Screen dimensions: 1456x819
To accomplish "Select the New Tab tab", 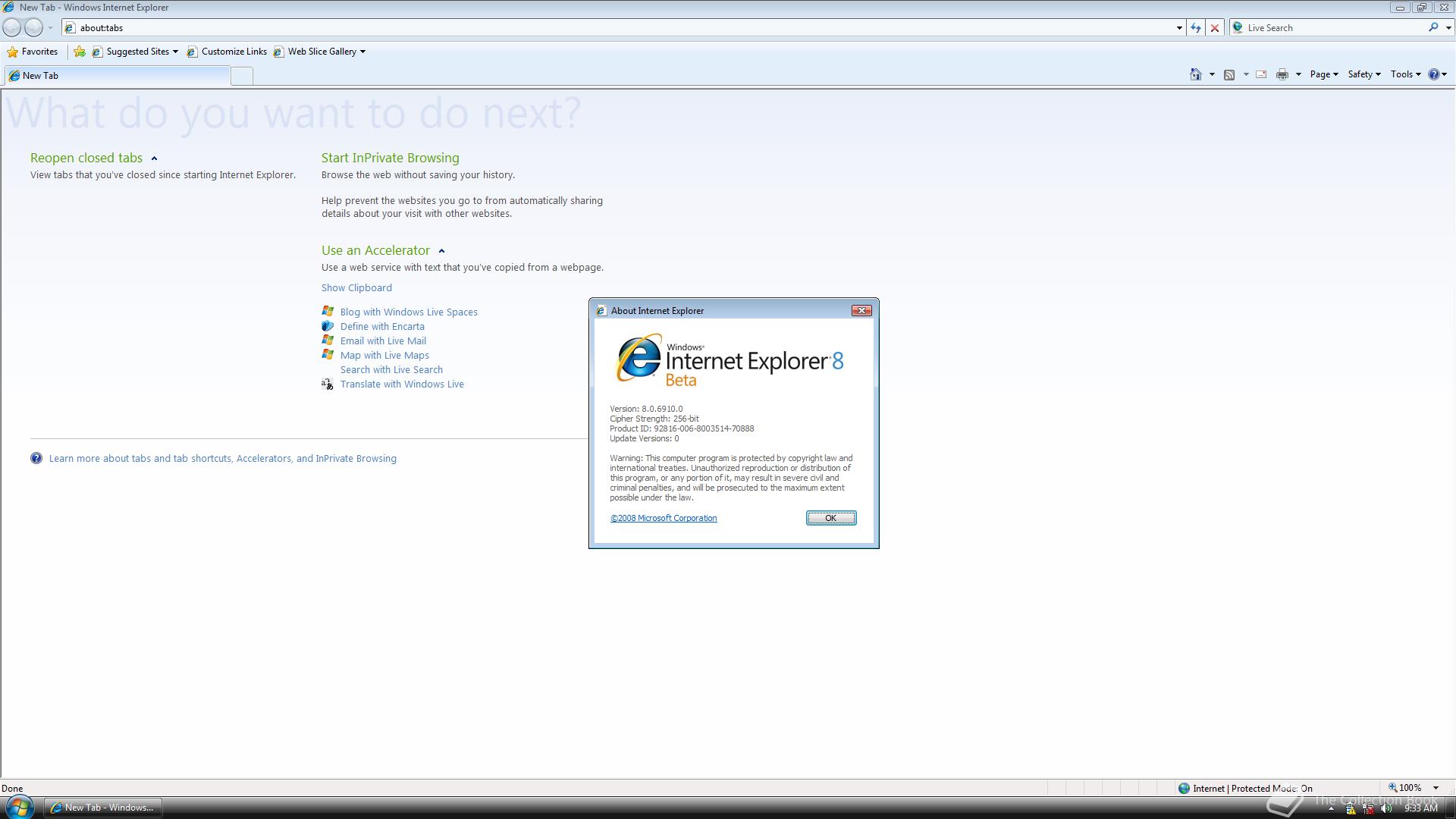I will pyautogui.click(x=117, y=76).
